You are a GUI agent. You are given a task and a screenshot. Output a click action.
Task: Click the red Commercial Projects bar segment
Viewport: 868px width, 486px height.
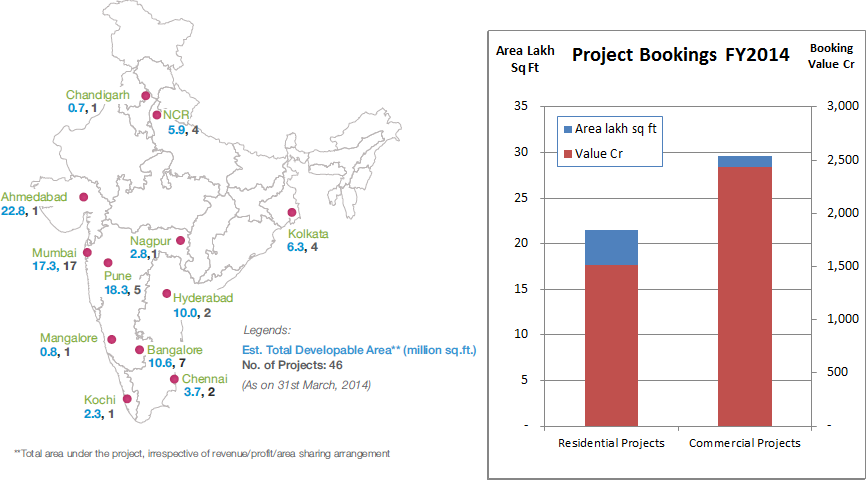pyautogui.click(x=745, y=296)
